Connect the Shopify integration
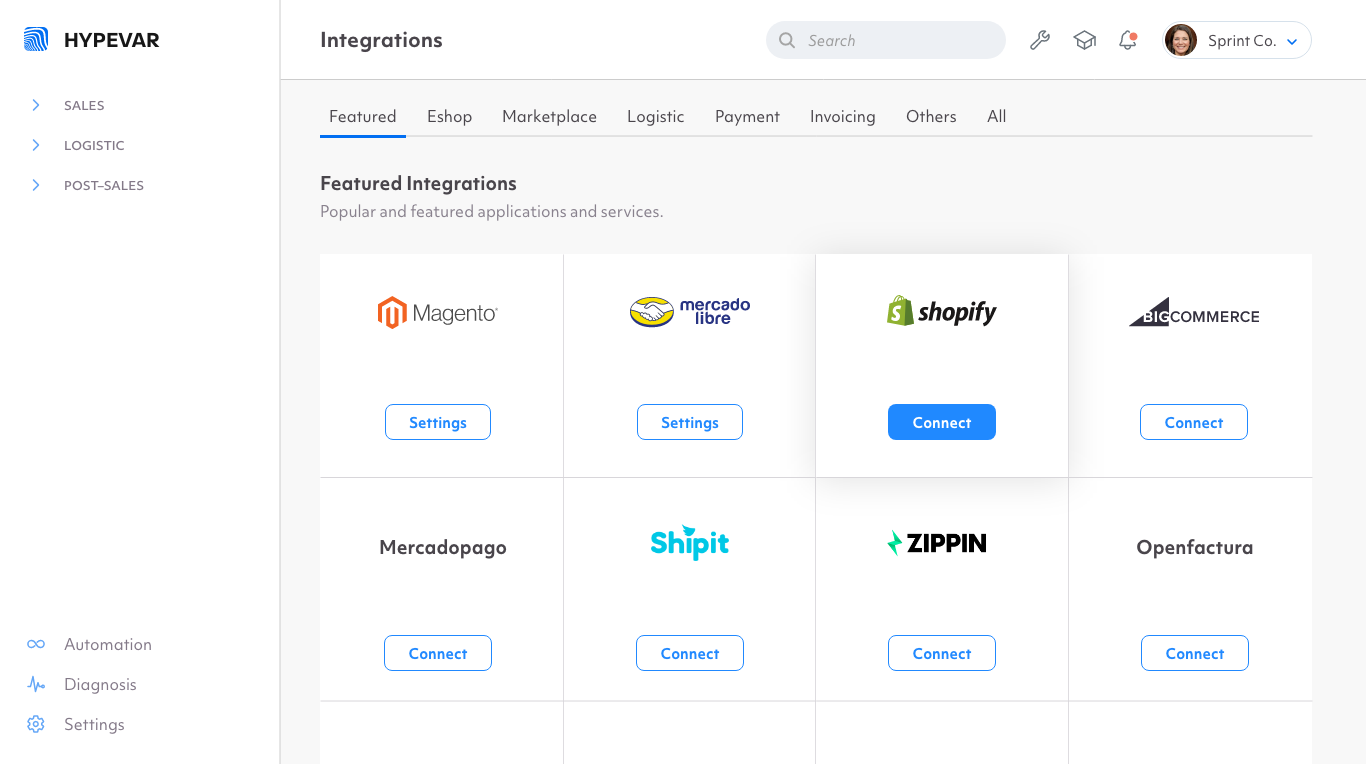Viewport: 1366px width, 764px height. tap(941, 422)
